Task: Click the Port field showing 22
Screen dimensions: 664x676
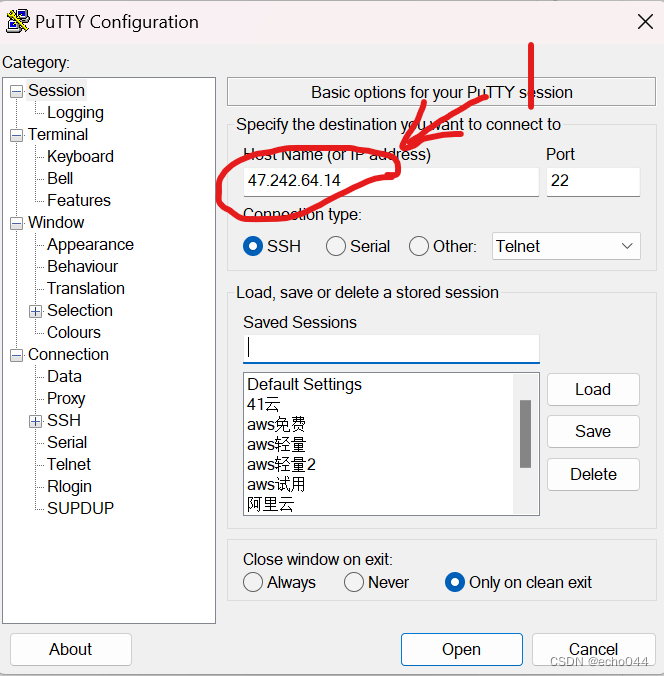Action: [x=593, y=182]
